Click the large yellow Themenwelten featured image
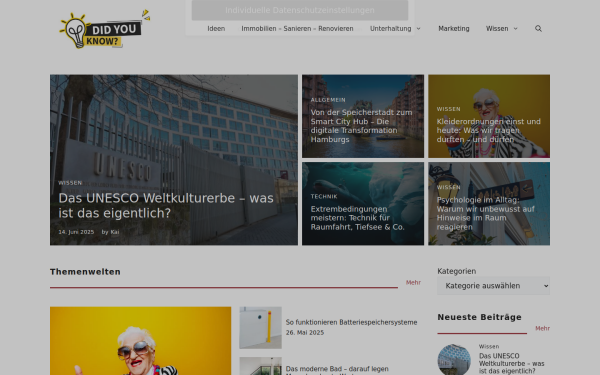The image size is (600, 375). tap(140, 341)
